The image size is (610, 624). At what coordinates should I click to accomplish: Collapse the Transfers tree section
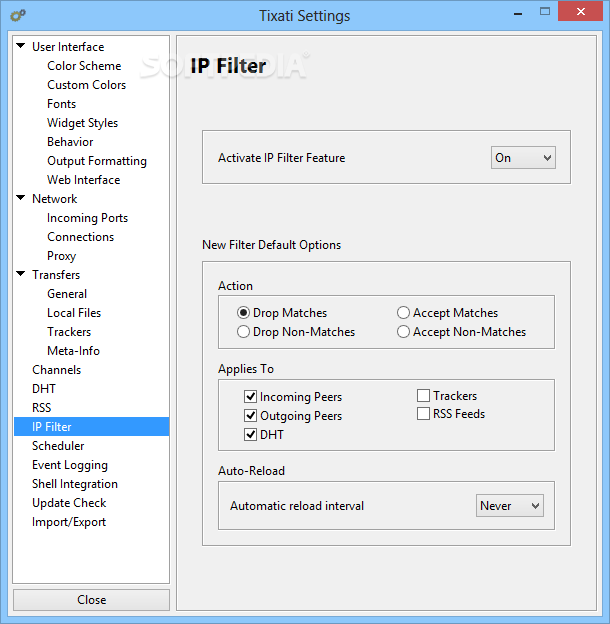[x=21, y=274]
